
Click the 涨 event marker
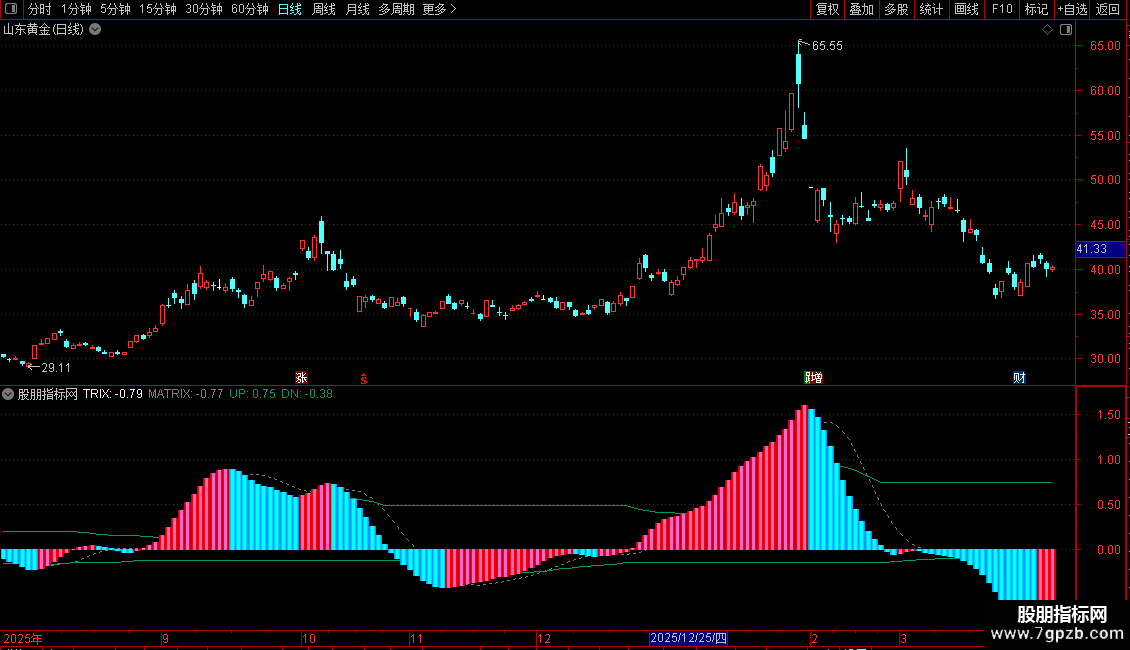(301, 378)
